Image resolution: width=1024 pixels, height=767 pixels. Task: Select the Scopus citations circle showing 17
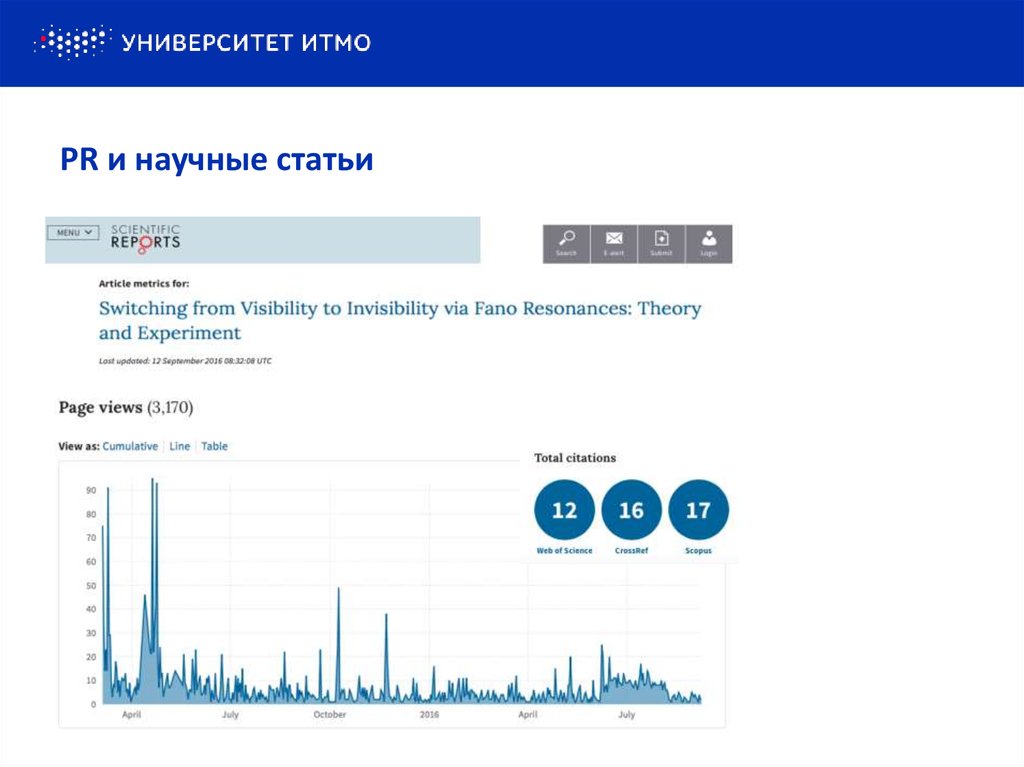698,510
